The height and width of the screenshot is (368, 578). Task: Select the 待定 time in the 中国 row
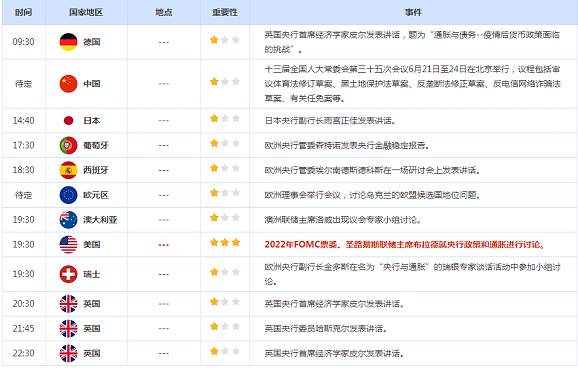[x=24, y=84]
